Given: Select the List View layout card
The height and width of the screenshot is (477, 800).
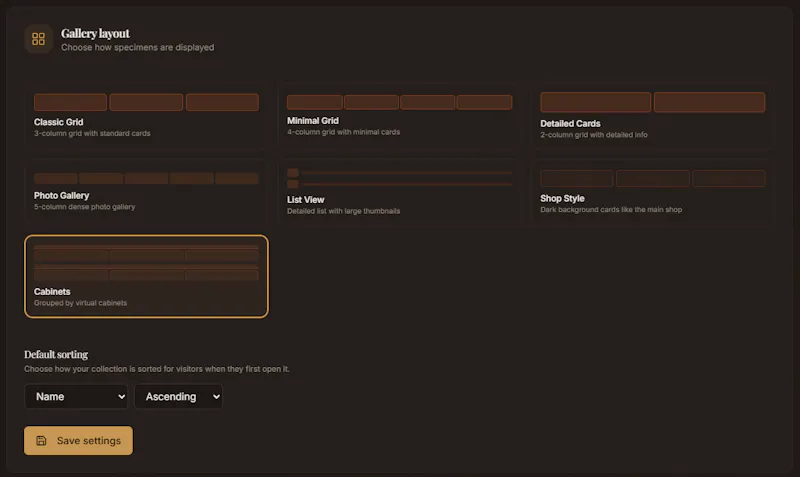Looking at the screenshot, I should click(399, 191).
